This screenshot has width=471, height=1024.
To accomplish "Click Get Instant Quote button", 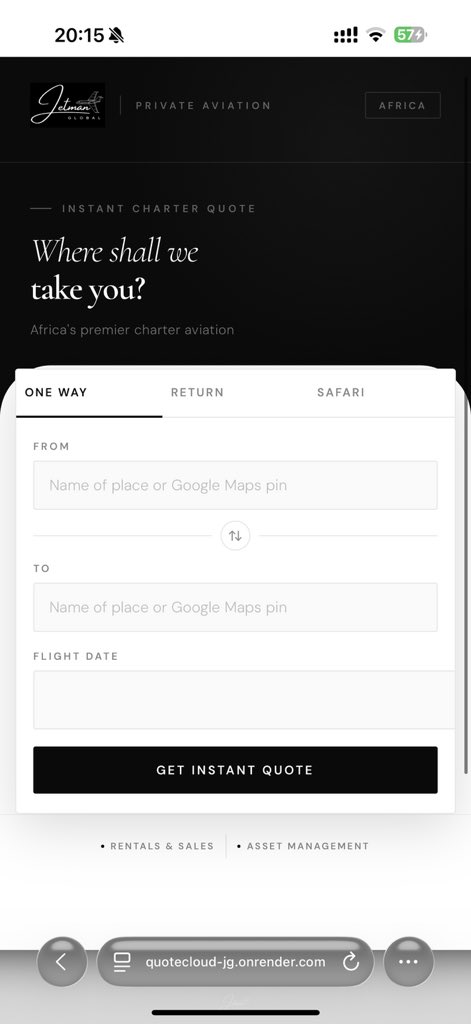I will [235, 770].
